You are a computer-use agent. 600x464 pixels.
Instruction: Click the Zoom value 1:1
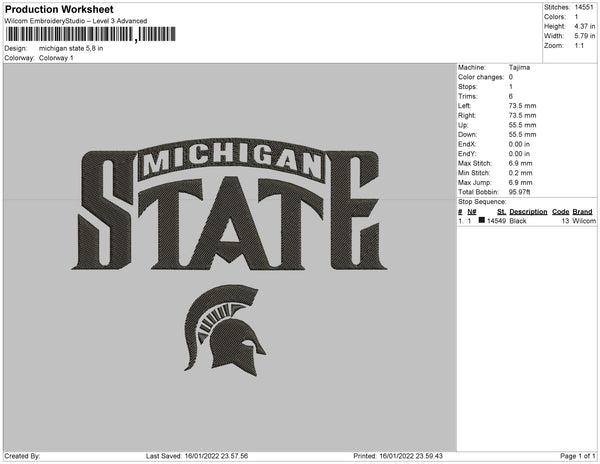pos(579,46)
